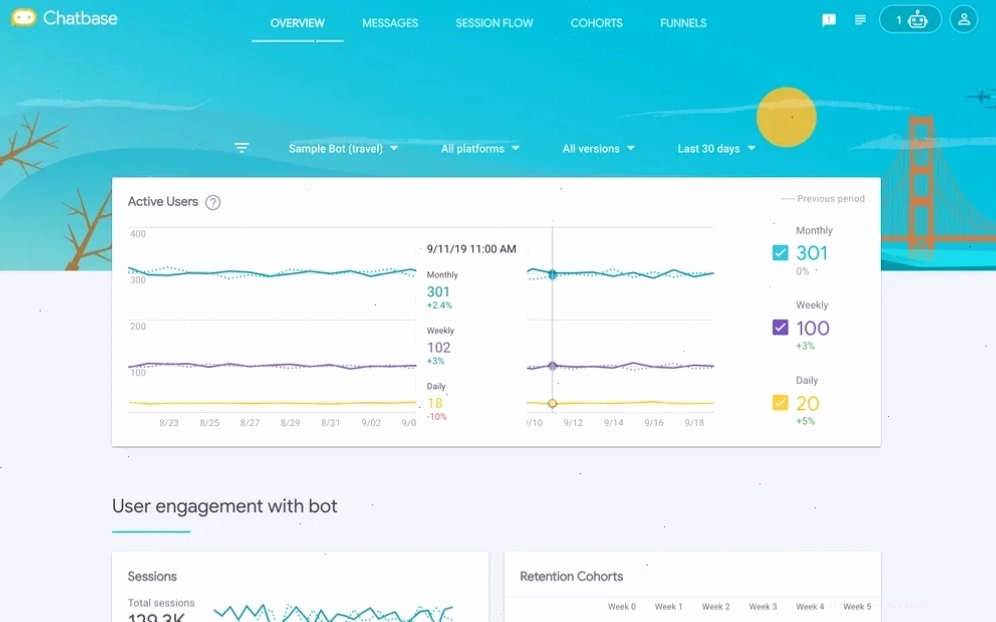
Task: Click the tooltip Daily value 18
Action: 434,403
